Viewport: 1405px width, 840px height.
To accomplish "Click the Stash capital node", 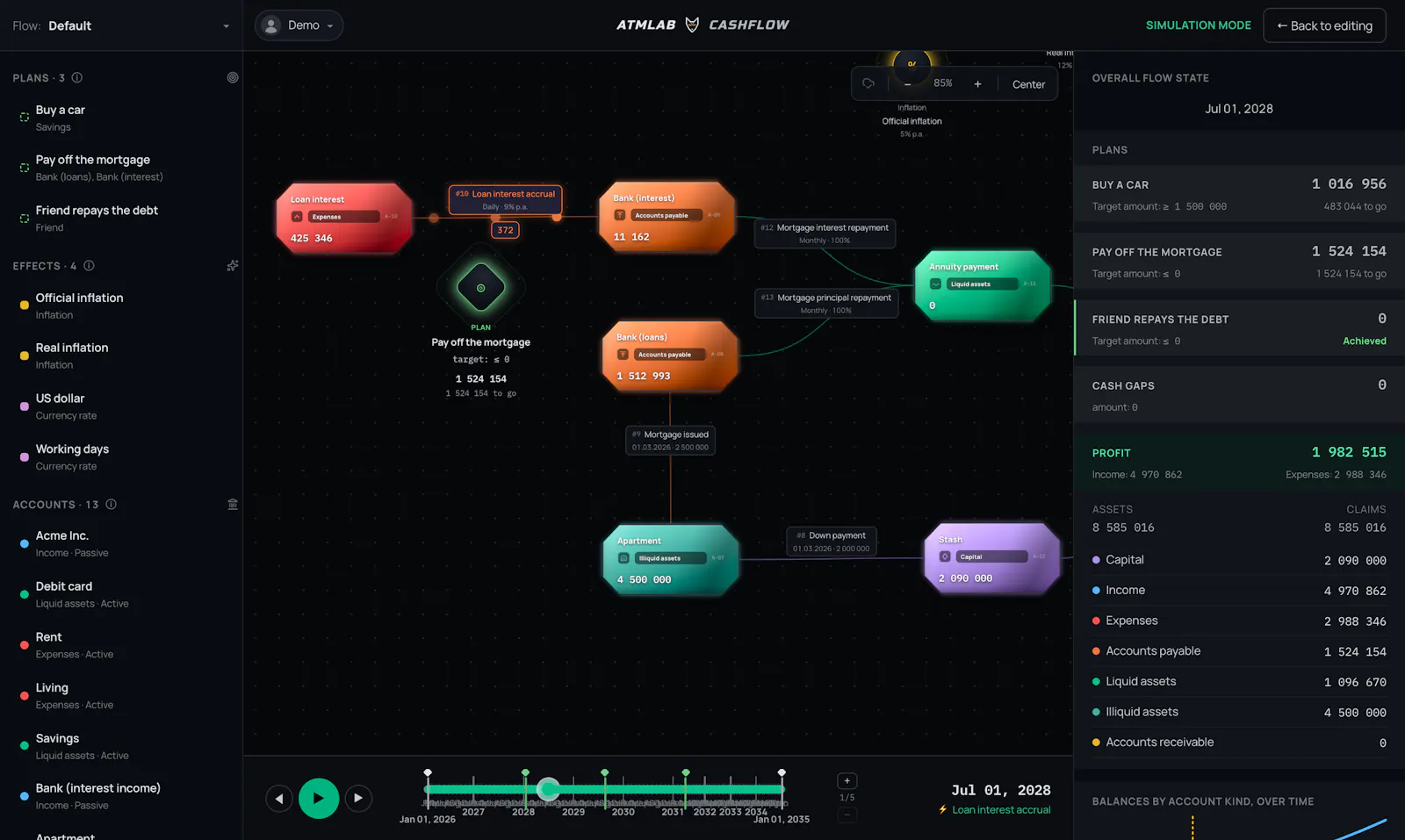I will (992, 558).
